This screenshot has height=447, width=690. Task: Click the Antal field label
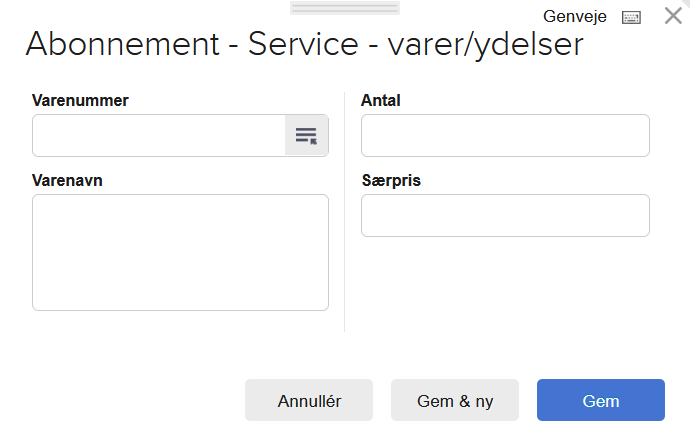pos(381,100)
